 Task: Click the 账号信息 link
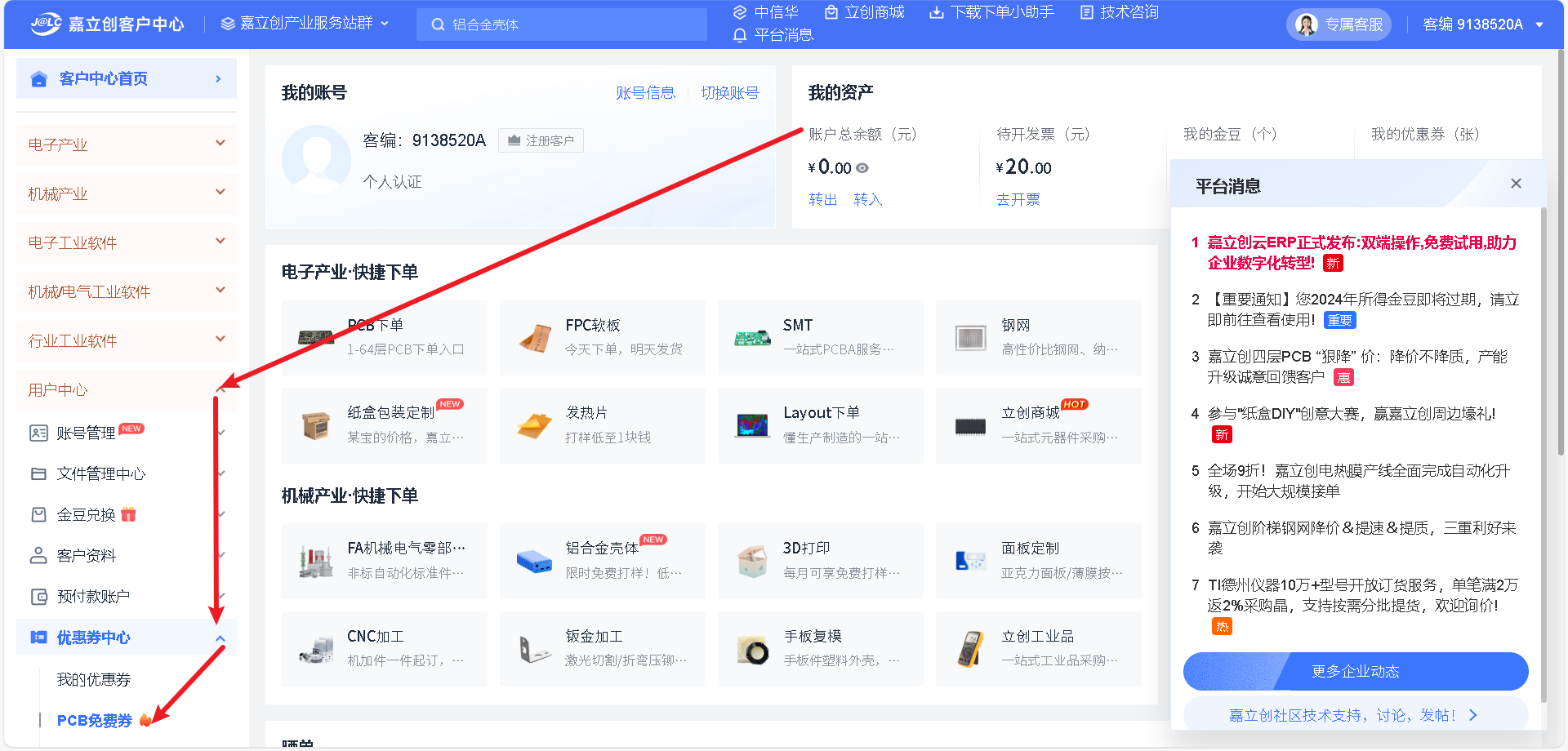pos(645,93)
